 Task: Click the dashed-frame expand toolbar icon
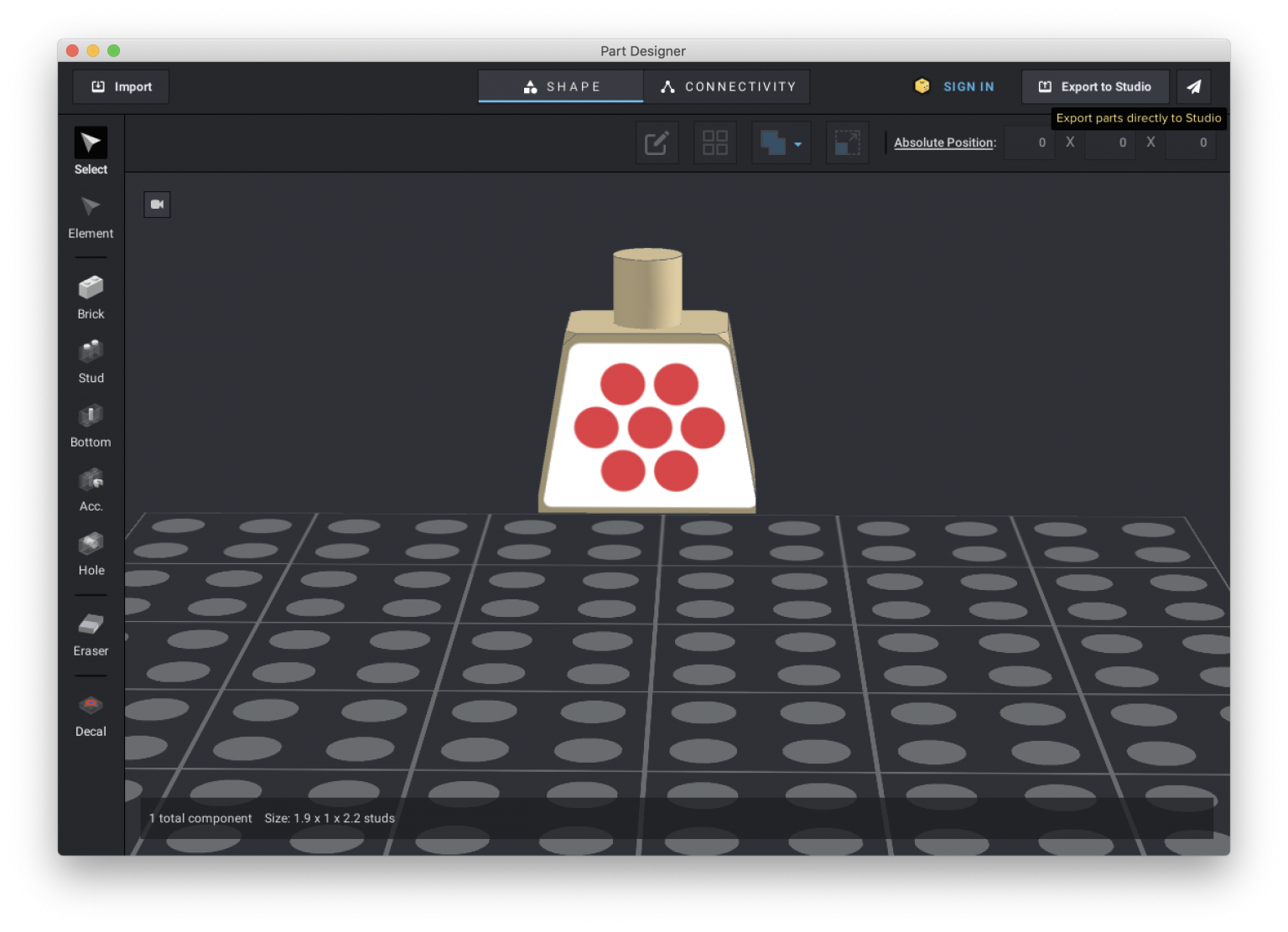(847, 142)
